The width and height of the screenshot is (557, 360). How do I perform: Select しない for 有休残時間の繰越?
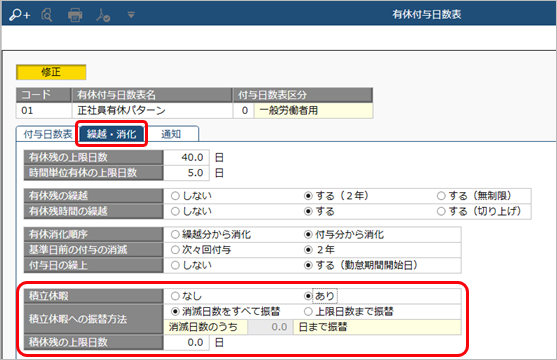[175, 211]
